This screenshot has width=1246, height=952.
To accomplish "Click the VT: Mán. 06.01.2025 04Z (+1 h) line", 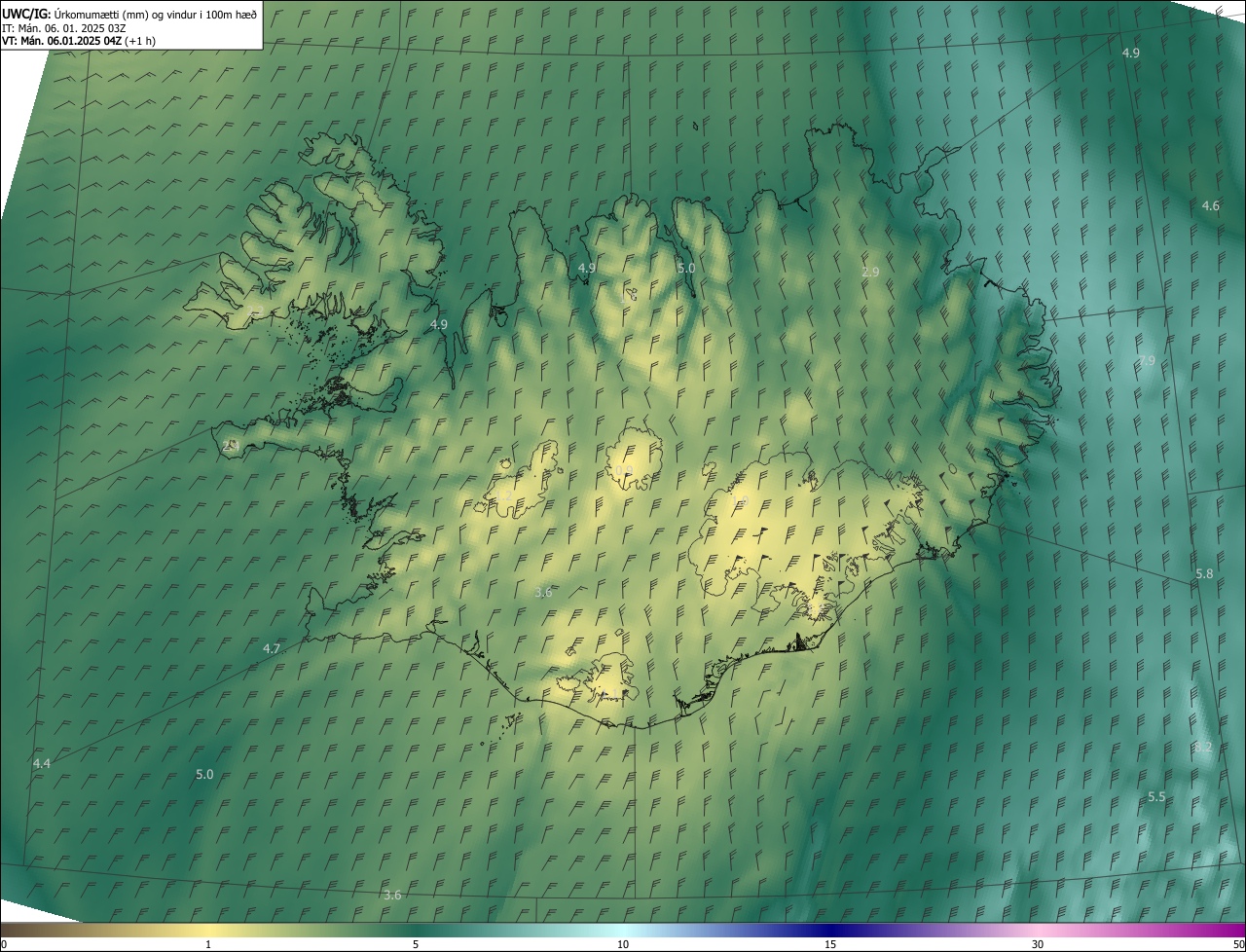I will pyautogui.click(x=79, y=41).
